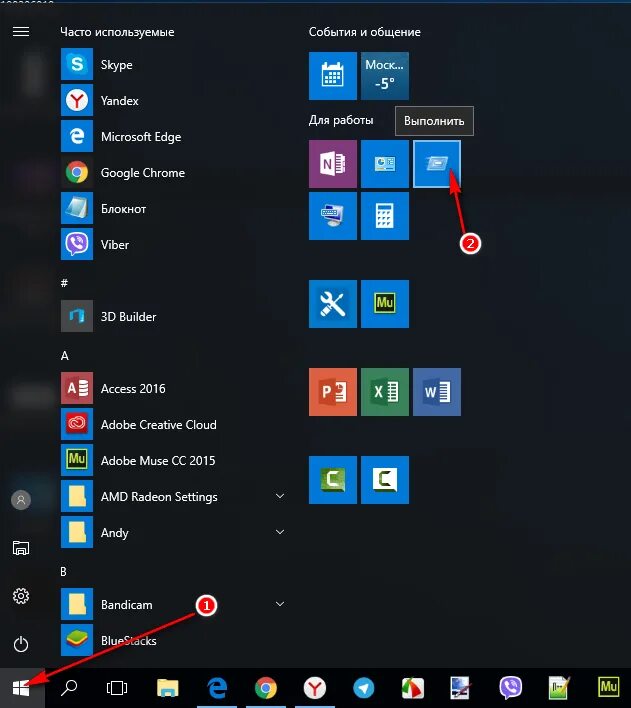
Task: Open taskbar search magnifier
Action: [69, 688]
